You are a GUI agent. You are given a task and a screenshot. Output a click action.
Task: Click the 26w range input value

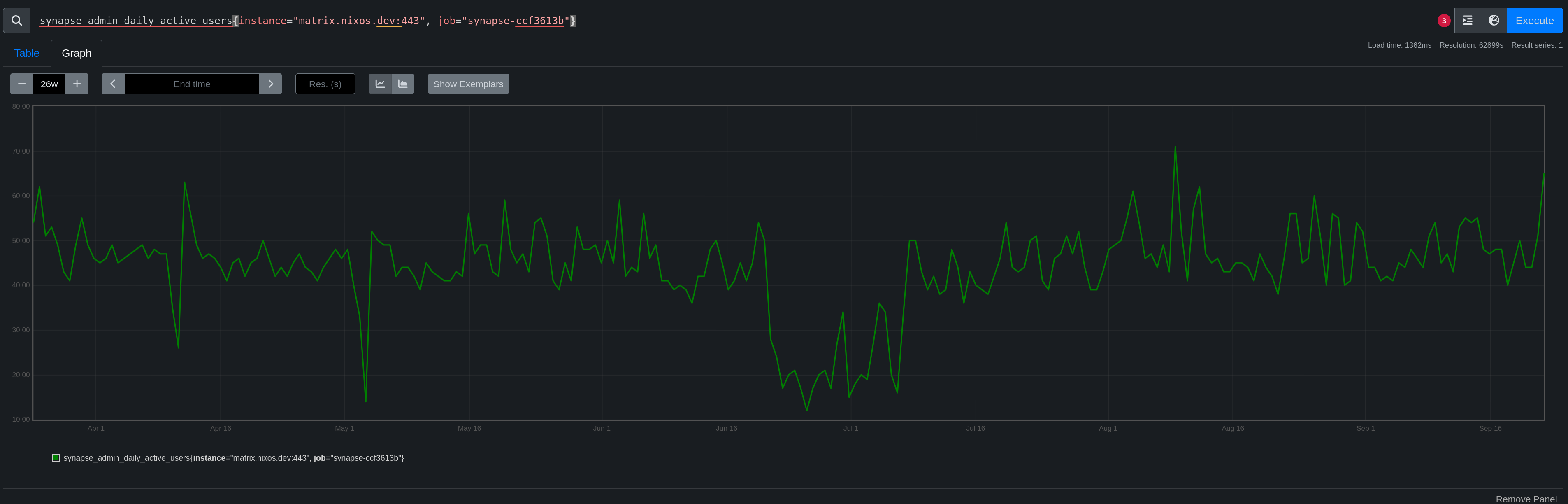click(49, 84)
